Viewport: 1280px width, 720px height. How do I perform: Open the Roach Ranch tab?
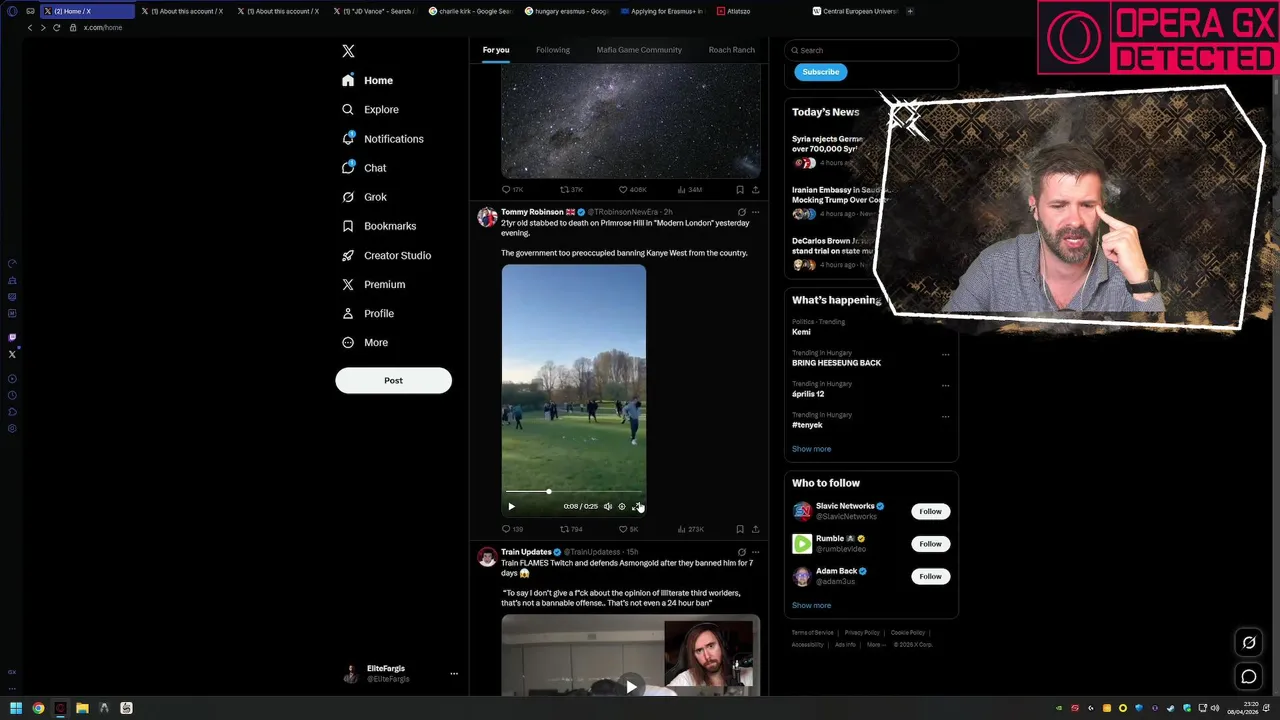coord(731,50)
